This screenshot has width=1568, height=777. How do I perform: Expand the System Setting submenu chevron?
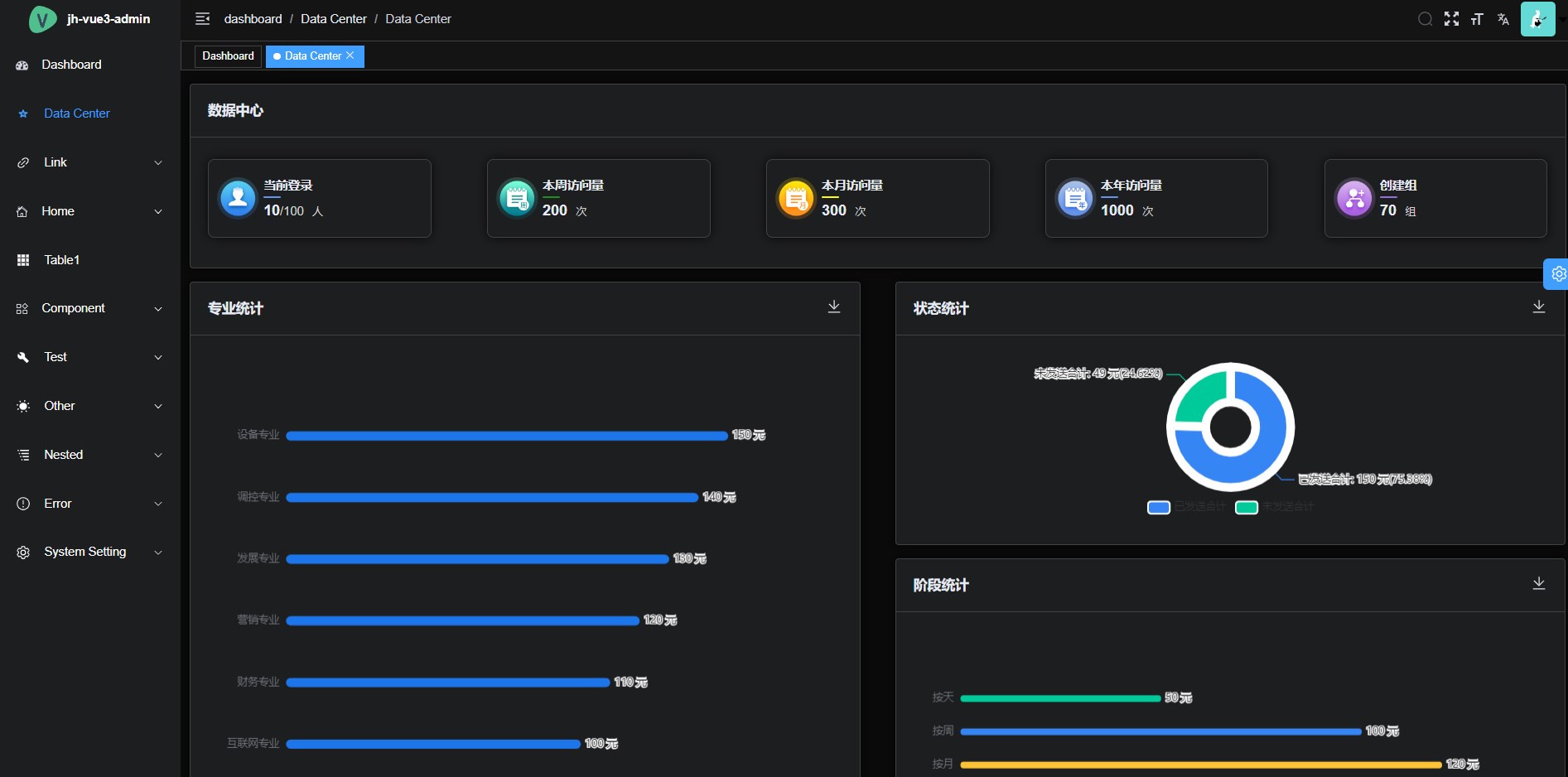pyautogui.click(x=158, y=553)
